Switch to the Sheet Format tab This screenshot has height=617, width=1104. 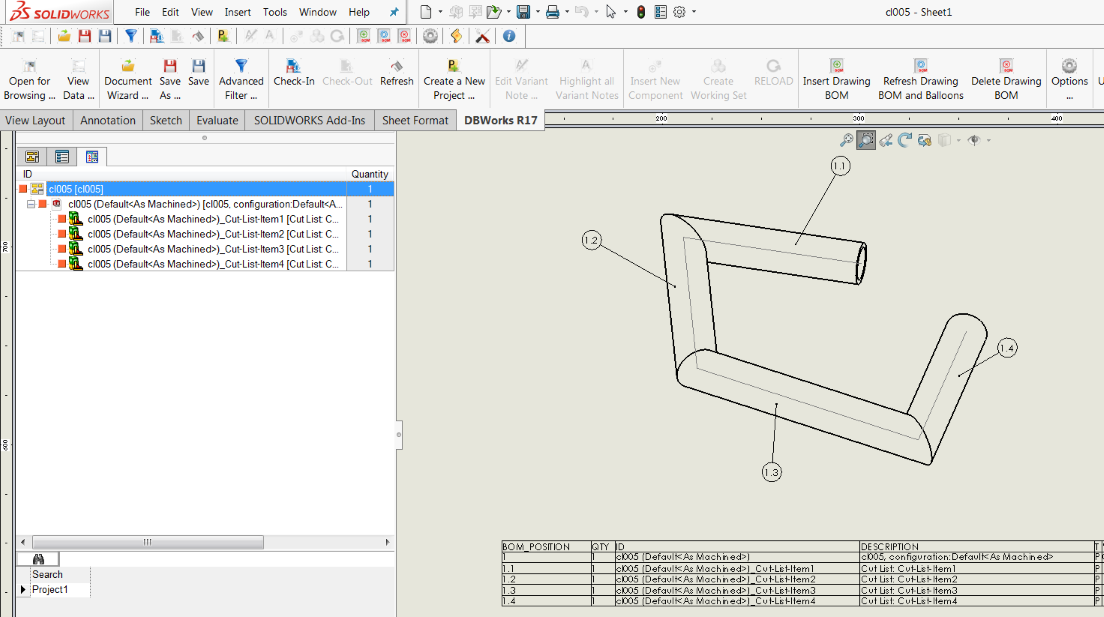pyautogui.click(x=415, y=120)
